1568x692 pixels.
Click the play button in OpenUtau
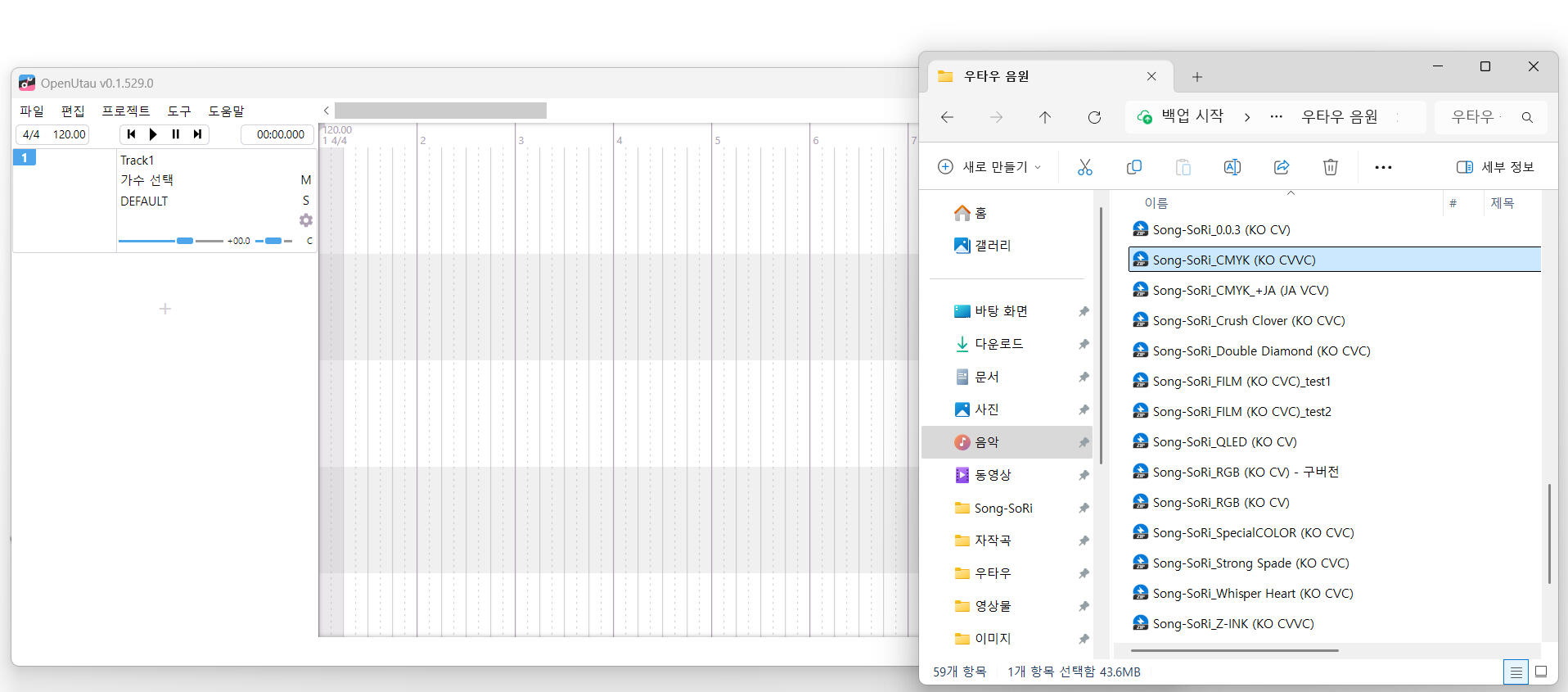pos(153,134)
